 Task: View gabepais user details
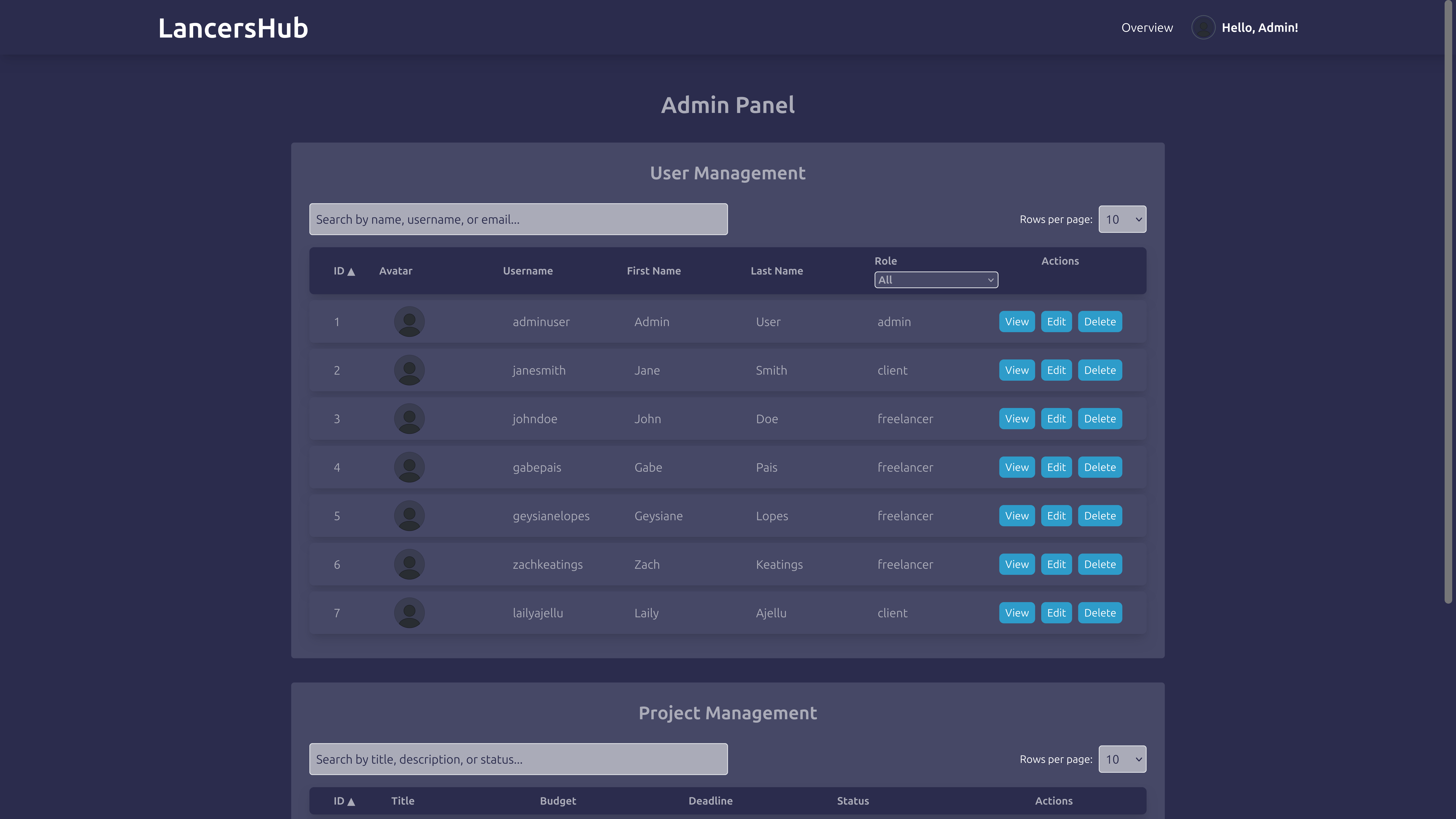tap(1017, 468)
